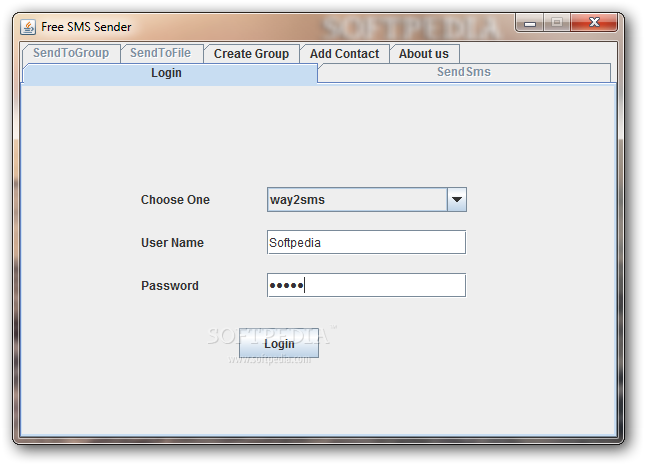Viewport: 645px width, 465px height.
Task: Switch to the Create Group tab
Action: [x=251, y=53]
